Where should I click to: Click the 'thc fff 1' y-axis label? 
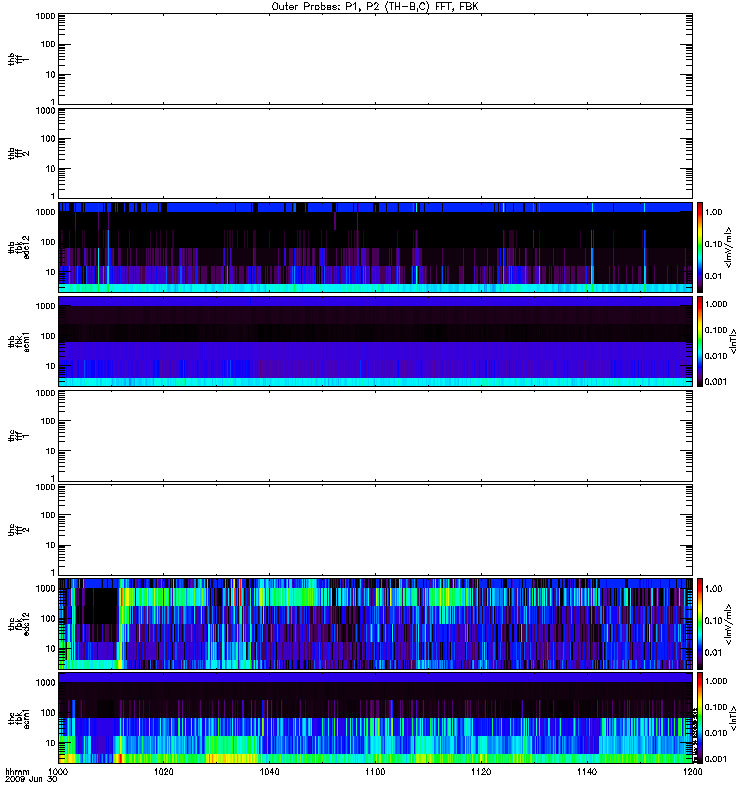tap(19, 436)
